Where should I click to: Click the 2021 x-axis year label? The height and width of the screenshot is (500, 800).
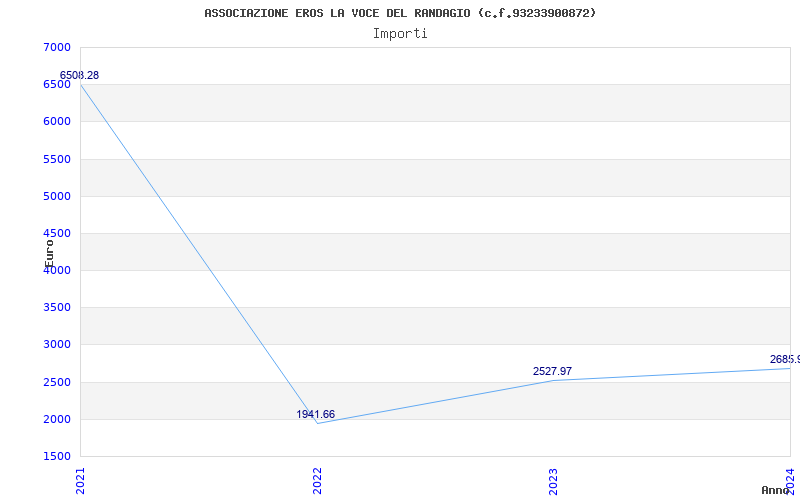point(80,481)
